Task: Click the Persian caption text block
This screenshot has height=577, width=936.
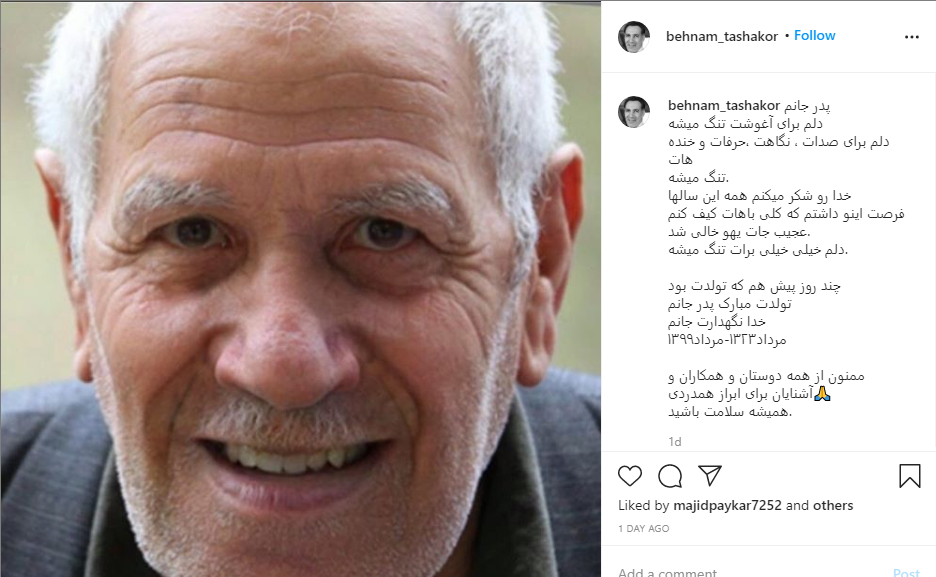Action: coord(786,258)
